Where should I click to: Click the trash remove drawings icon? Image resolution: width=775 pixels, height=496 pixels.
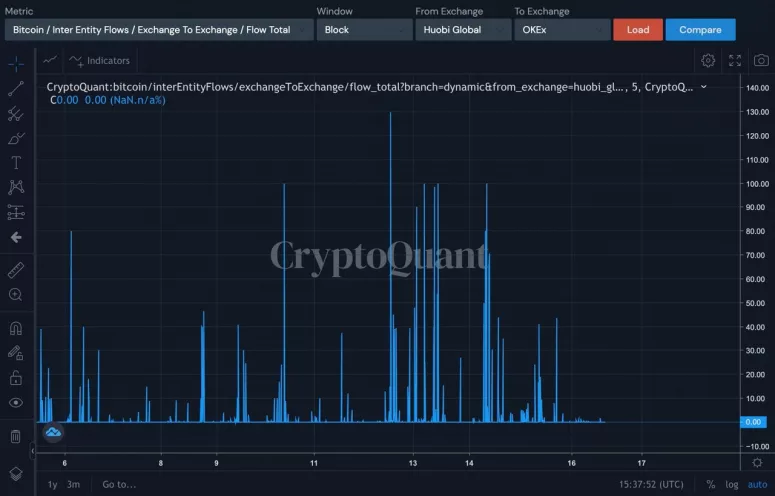coord(16,436)
